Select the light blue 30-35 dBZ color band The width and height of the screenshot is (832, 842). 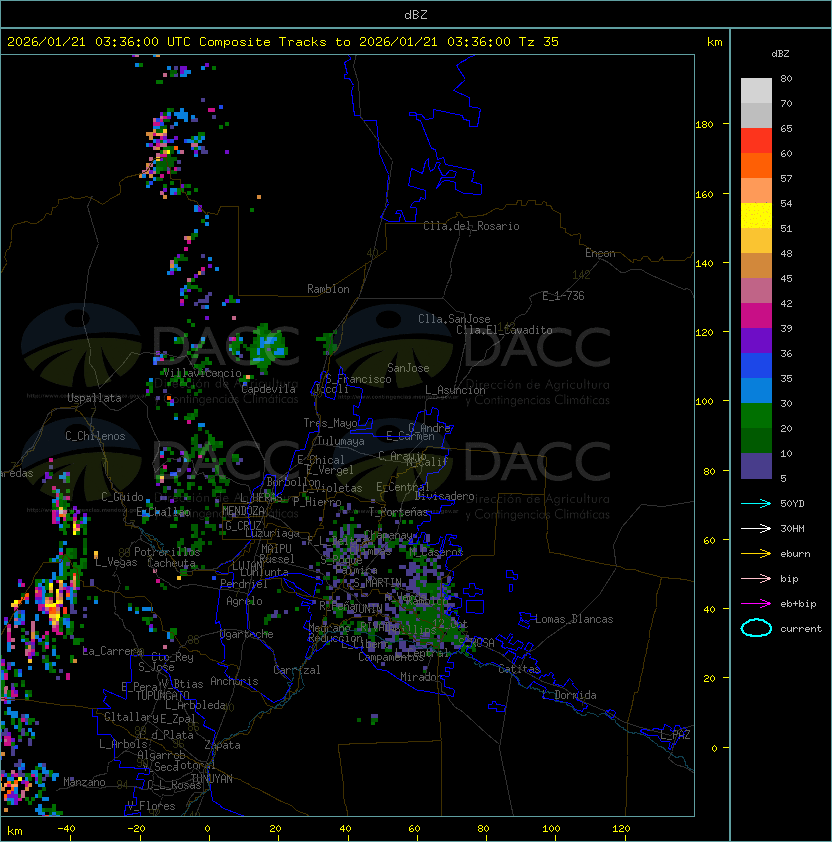pyautogui.click(x=756, y=390)
